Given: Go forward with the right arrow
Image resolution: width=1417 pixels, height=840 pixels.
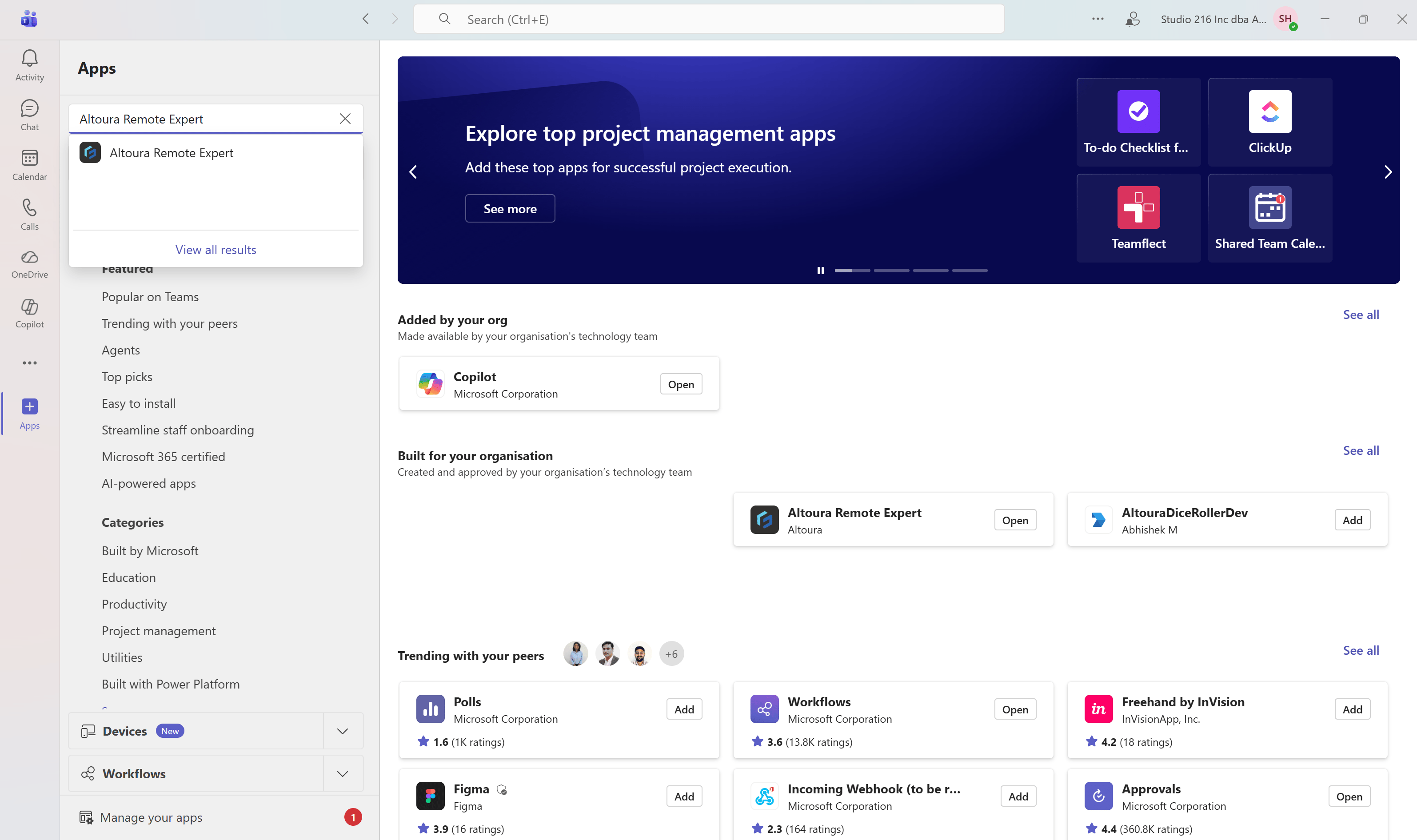Looking at the screenshot, I should pyautogui.click(x=395, y=19).
